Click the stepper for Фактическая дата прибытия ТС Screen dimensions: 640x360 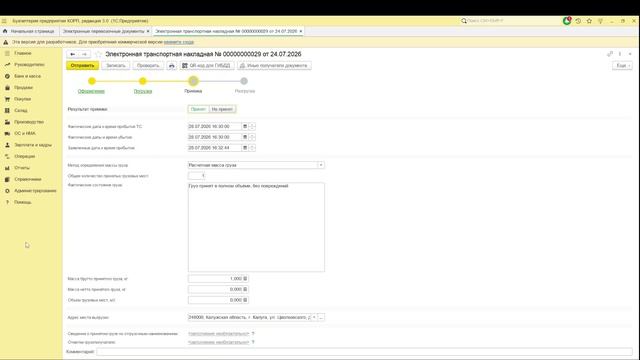tap(252, 127)
